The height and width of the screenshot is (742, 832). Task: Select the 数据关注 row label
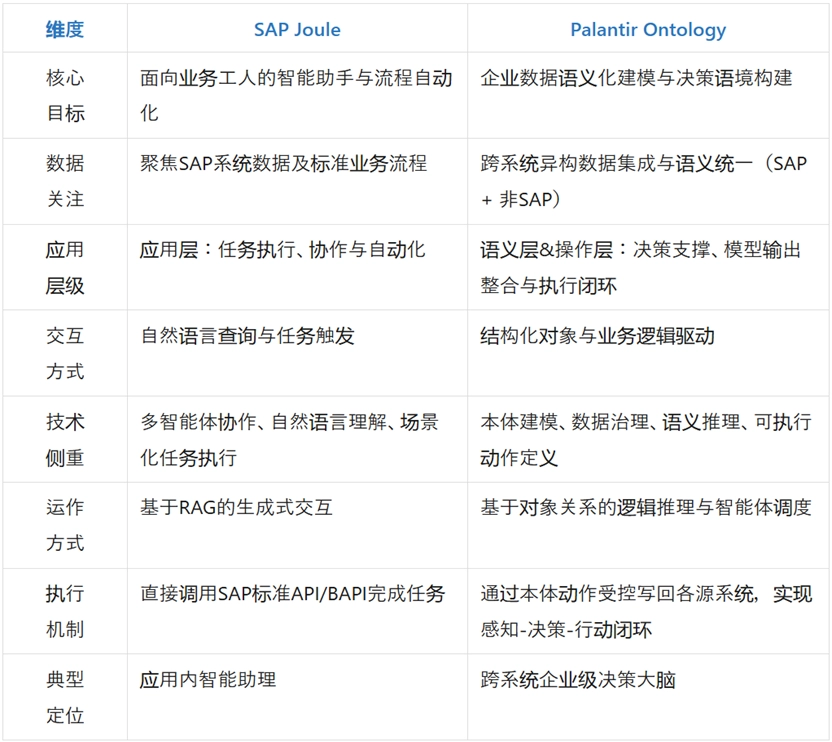(x=65, y=182)
